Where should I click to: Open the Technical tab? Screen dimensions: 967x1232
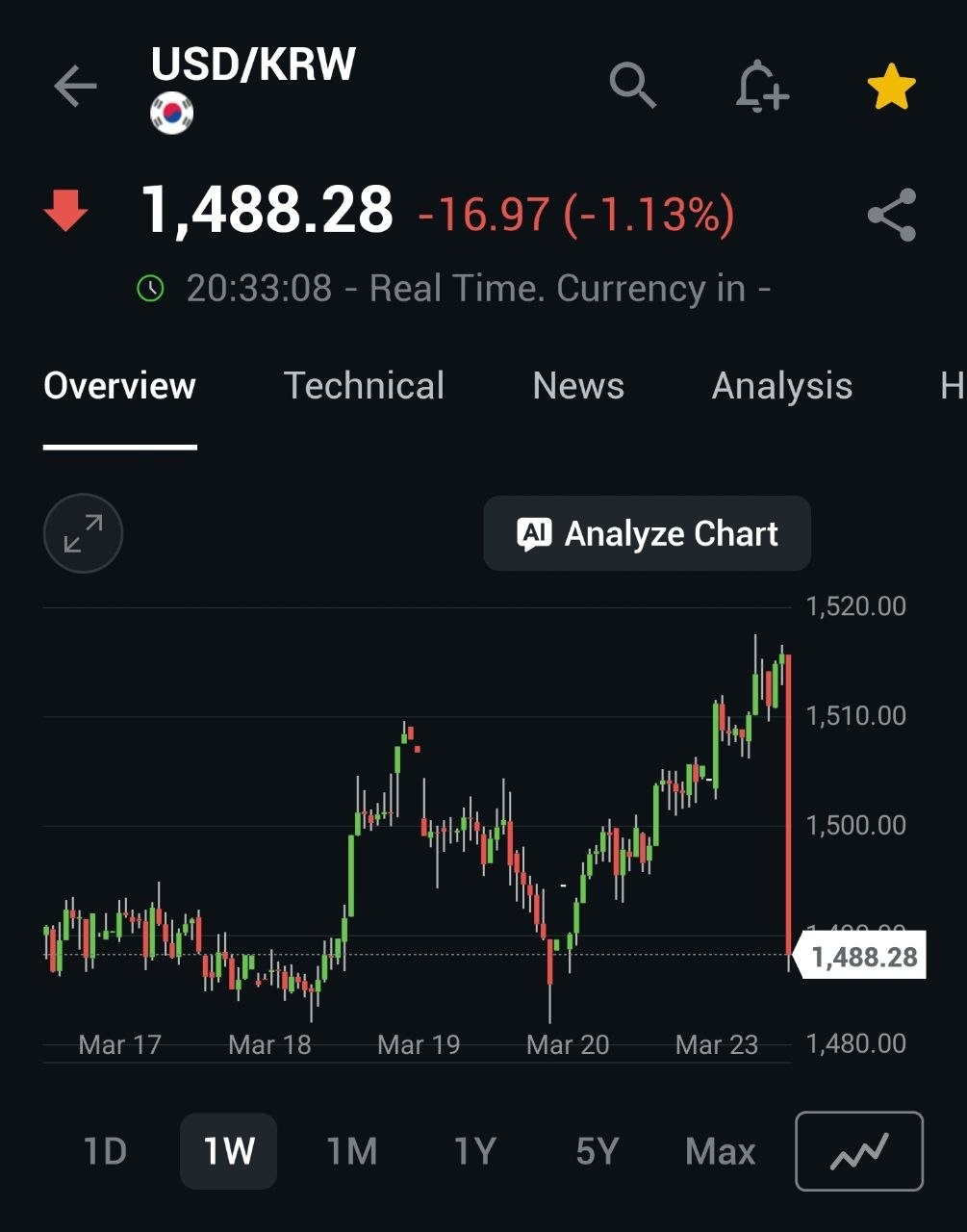[x=364, y=386]
